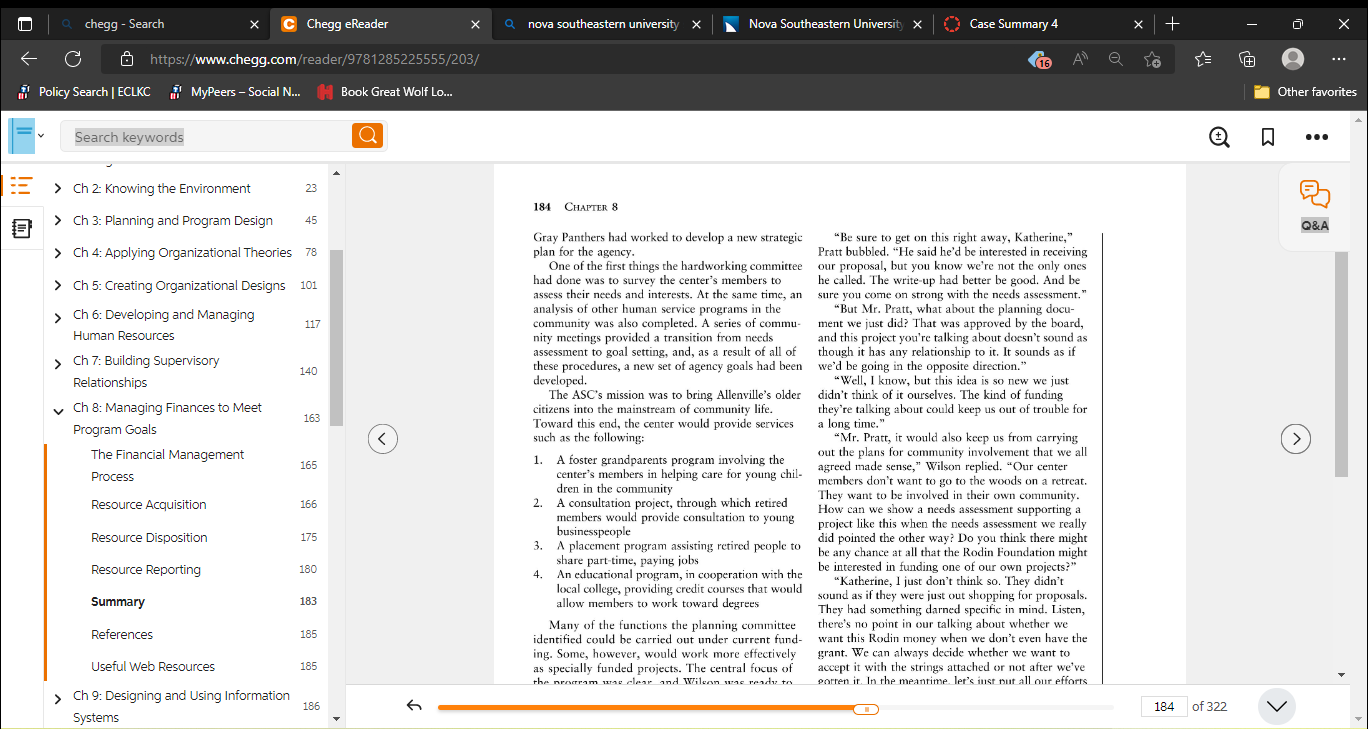Add a new browser tab
This screenshot has width=1368, height=729.
coord(1173,24)
